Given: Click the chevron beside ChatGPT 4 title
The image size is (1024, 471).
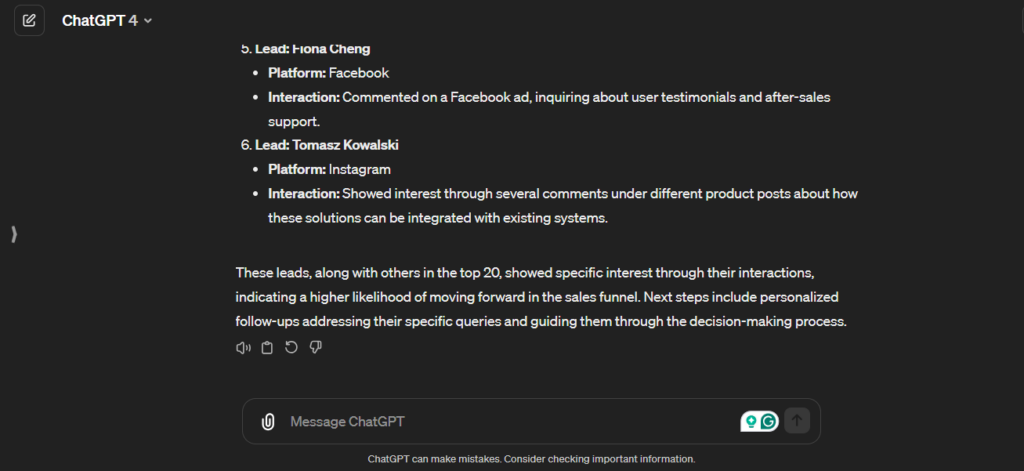Looking at the screenshot, I should coord(148,21).
